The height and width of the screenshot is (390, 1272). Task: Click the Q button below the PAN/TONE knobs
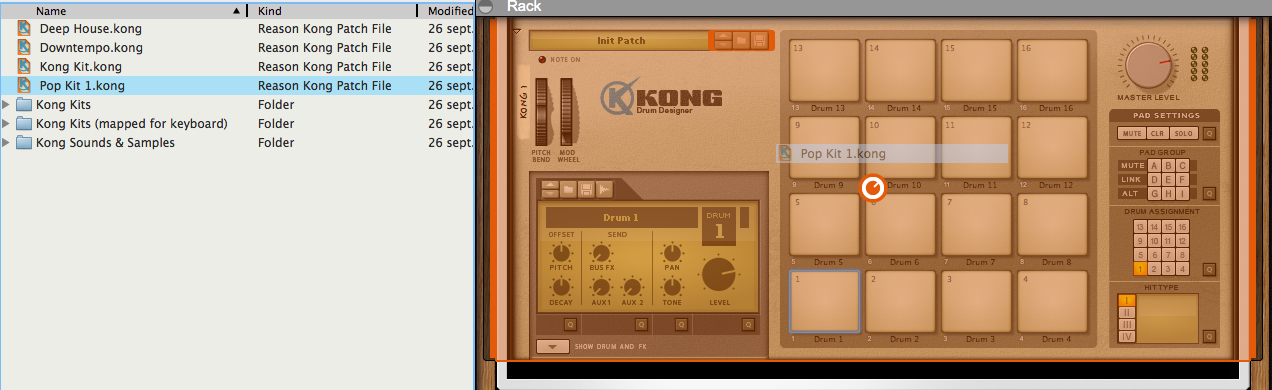680,324
